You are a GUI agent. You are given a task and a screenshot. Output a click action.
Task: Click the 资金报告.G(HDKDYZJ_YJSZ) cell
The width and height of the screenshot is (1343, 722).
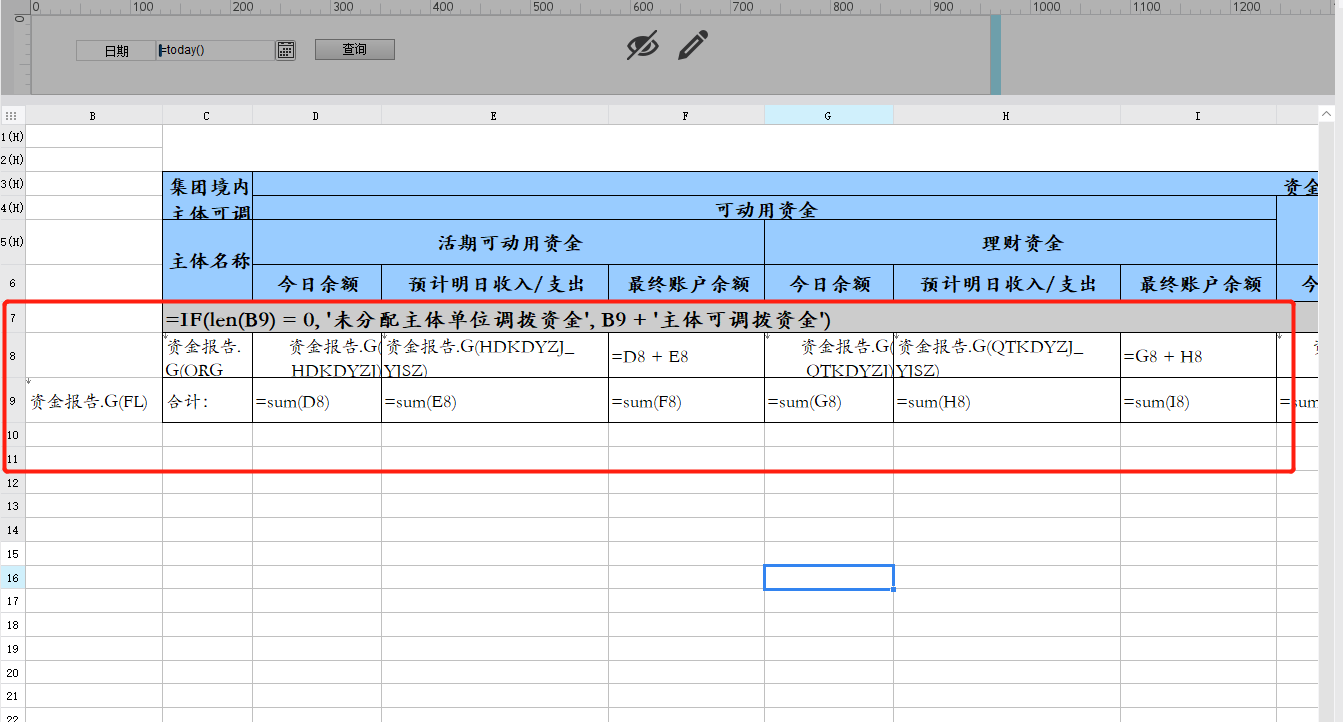[x=494, y=356]
